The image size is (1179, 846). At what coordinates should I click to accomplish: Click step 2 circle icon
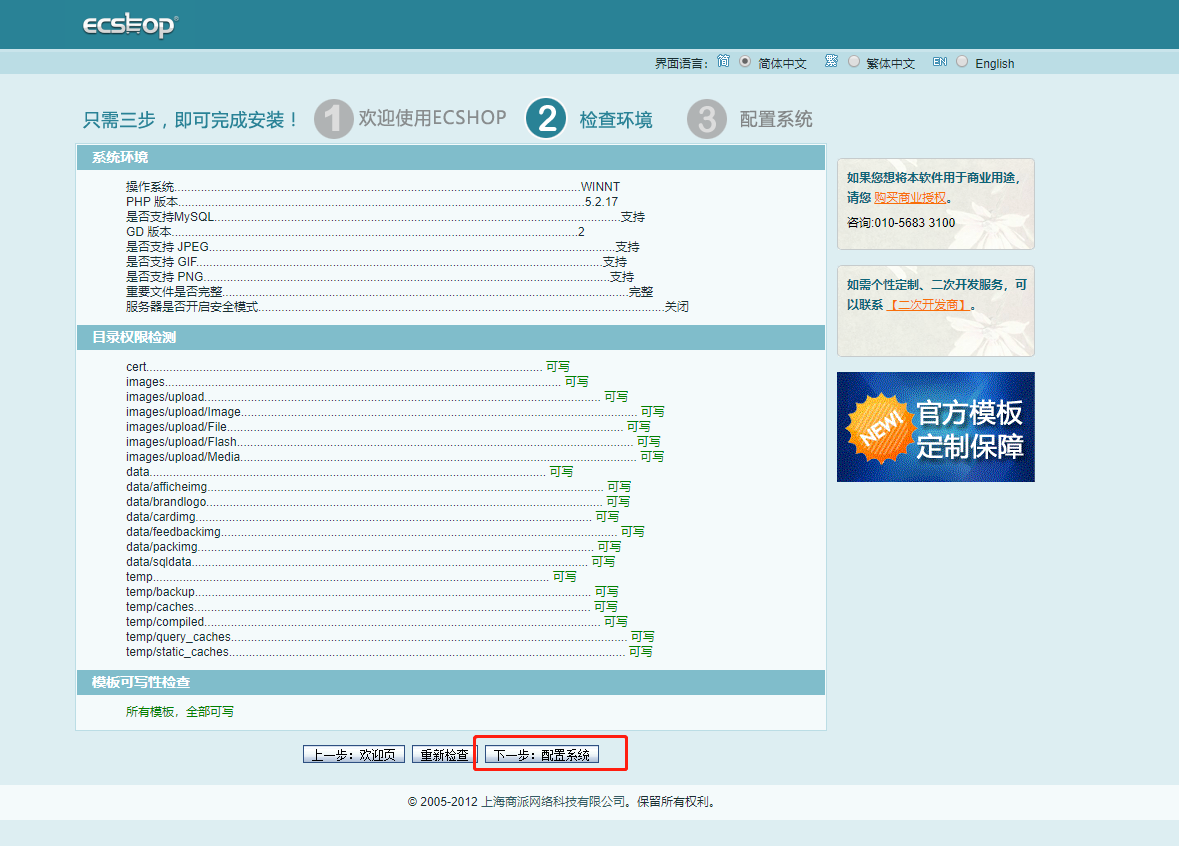[546, 119]
